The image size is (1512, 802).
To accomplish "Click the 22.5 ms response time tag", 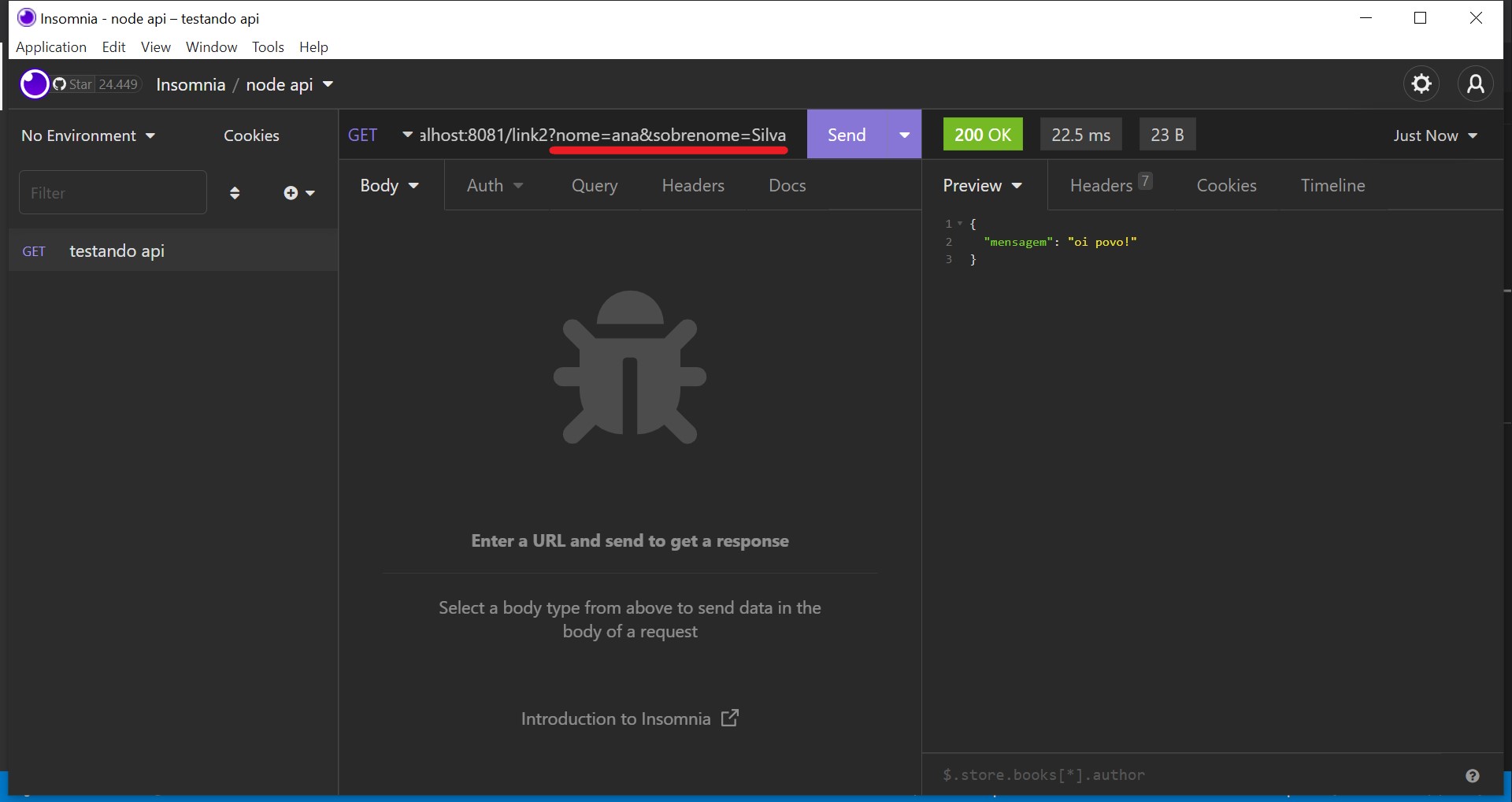I will [x=1080, y=135].
